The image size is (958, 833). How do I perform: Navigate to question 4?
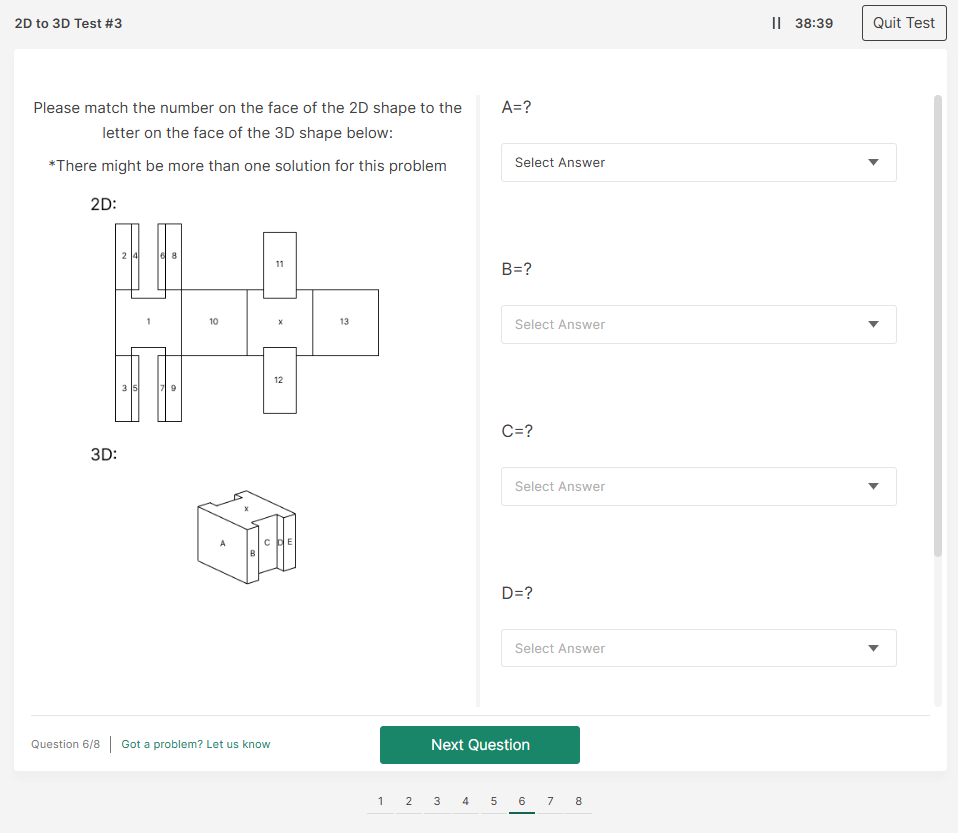pos(465,801)
